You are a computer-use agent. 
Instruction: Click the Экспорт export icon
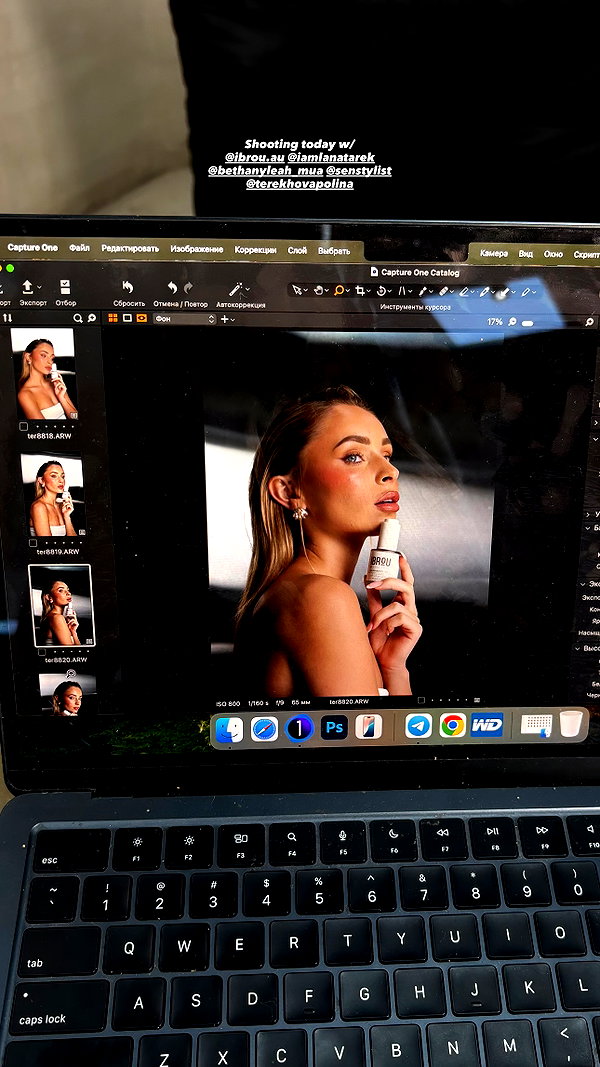pos(27,286)
